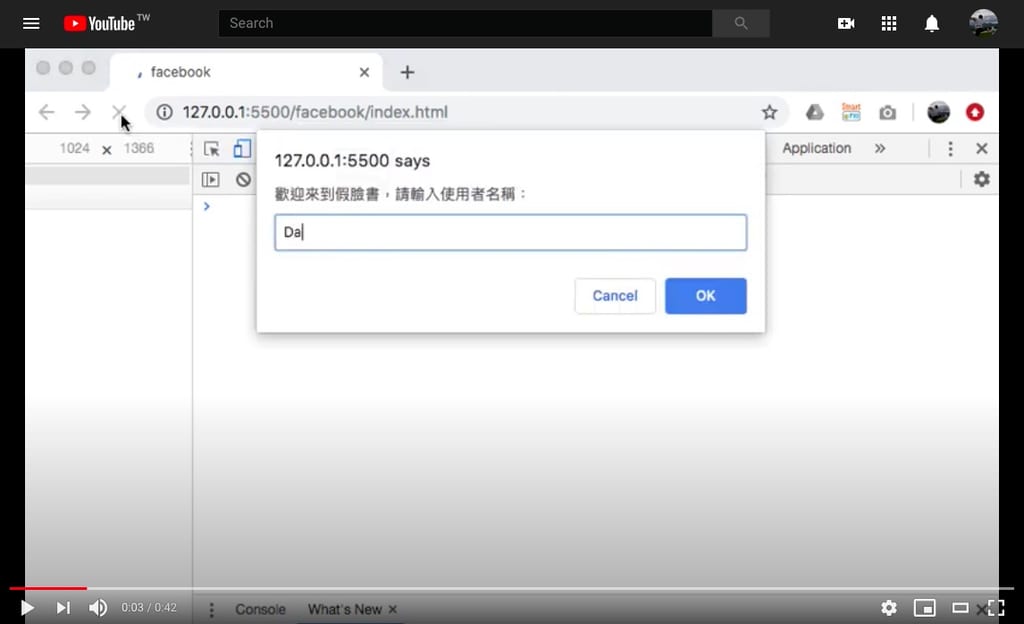The height and width of the screenshot is (624, 1024).
Task: Switch to theater mode
Action: (x=961, y=608)
